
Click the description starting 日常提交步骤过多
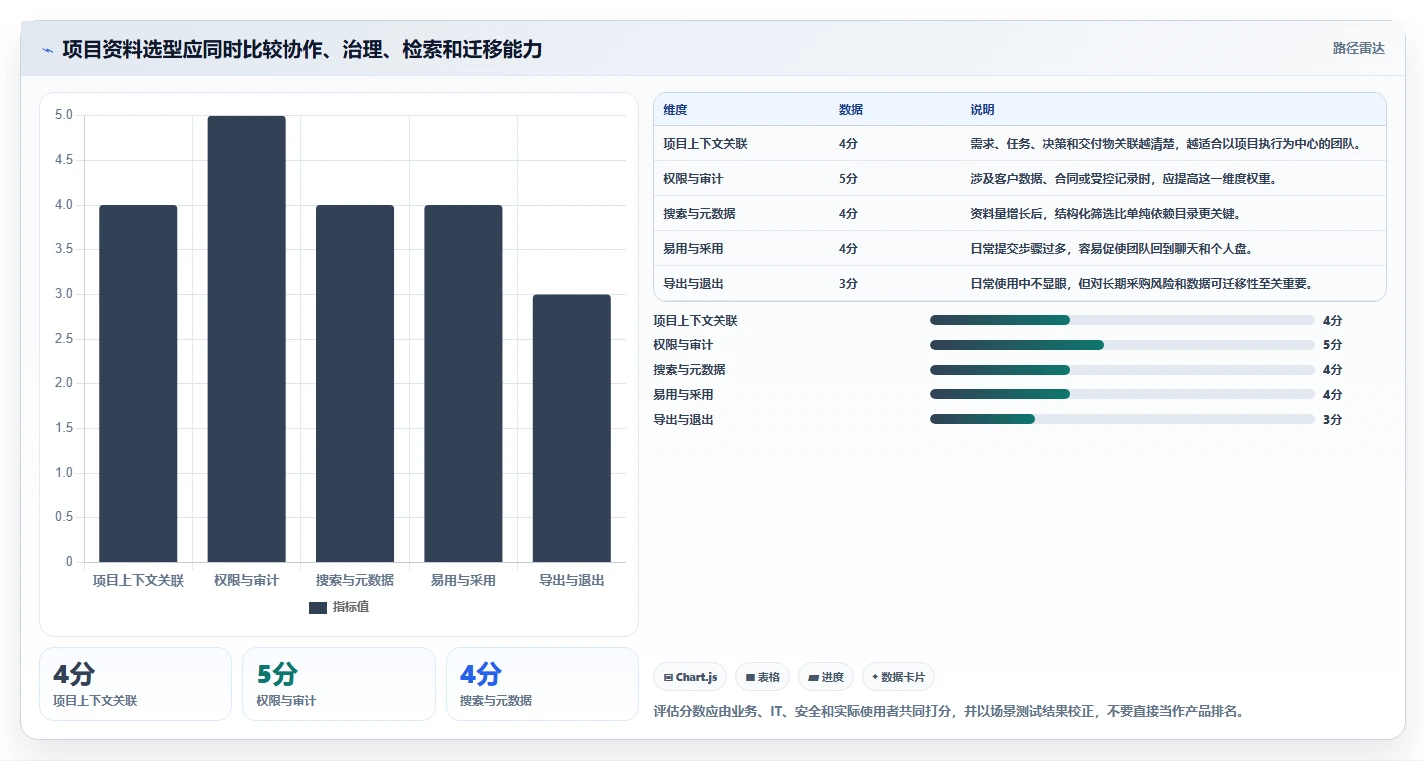[1112, 249]
